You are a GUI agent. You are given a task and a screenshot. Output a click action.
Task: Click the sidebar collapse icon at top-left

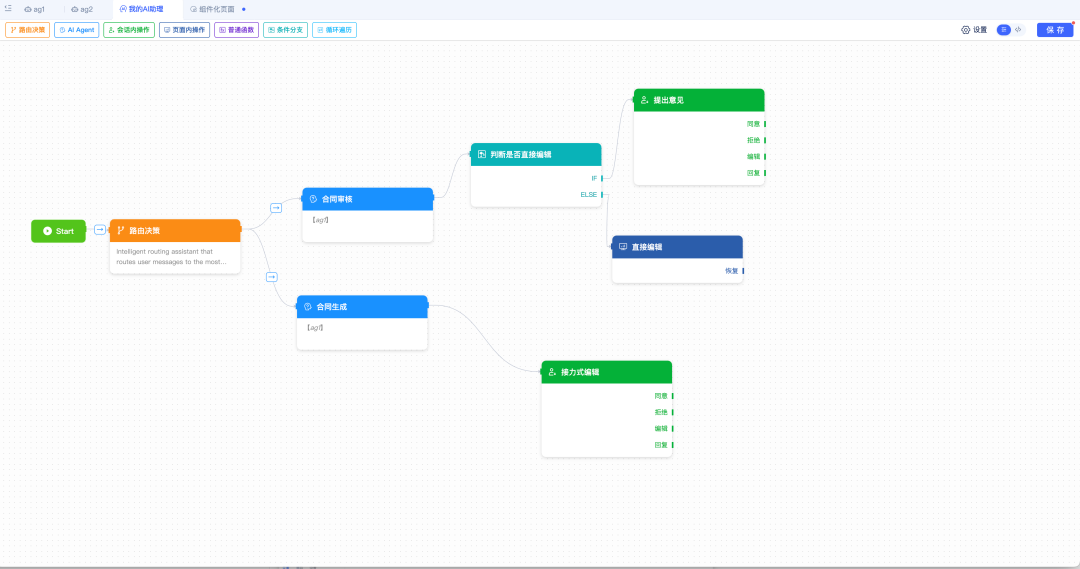8,8
